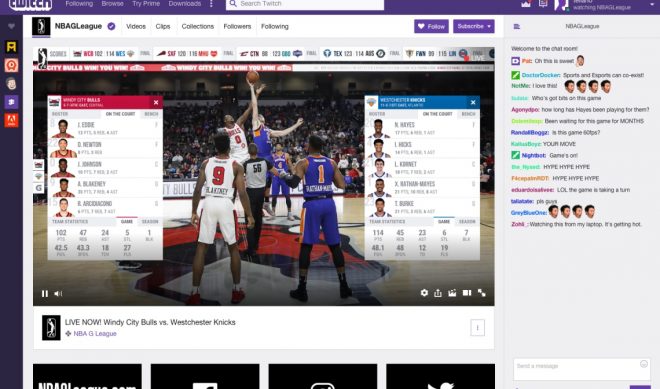
Task: Click the search magnifier icon
Action: click(x=233, y=4)
